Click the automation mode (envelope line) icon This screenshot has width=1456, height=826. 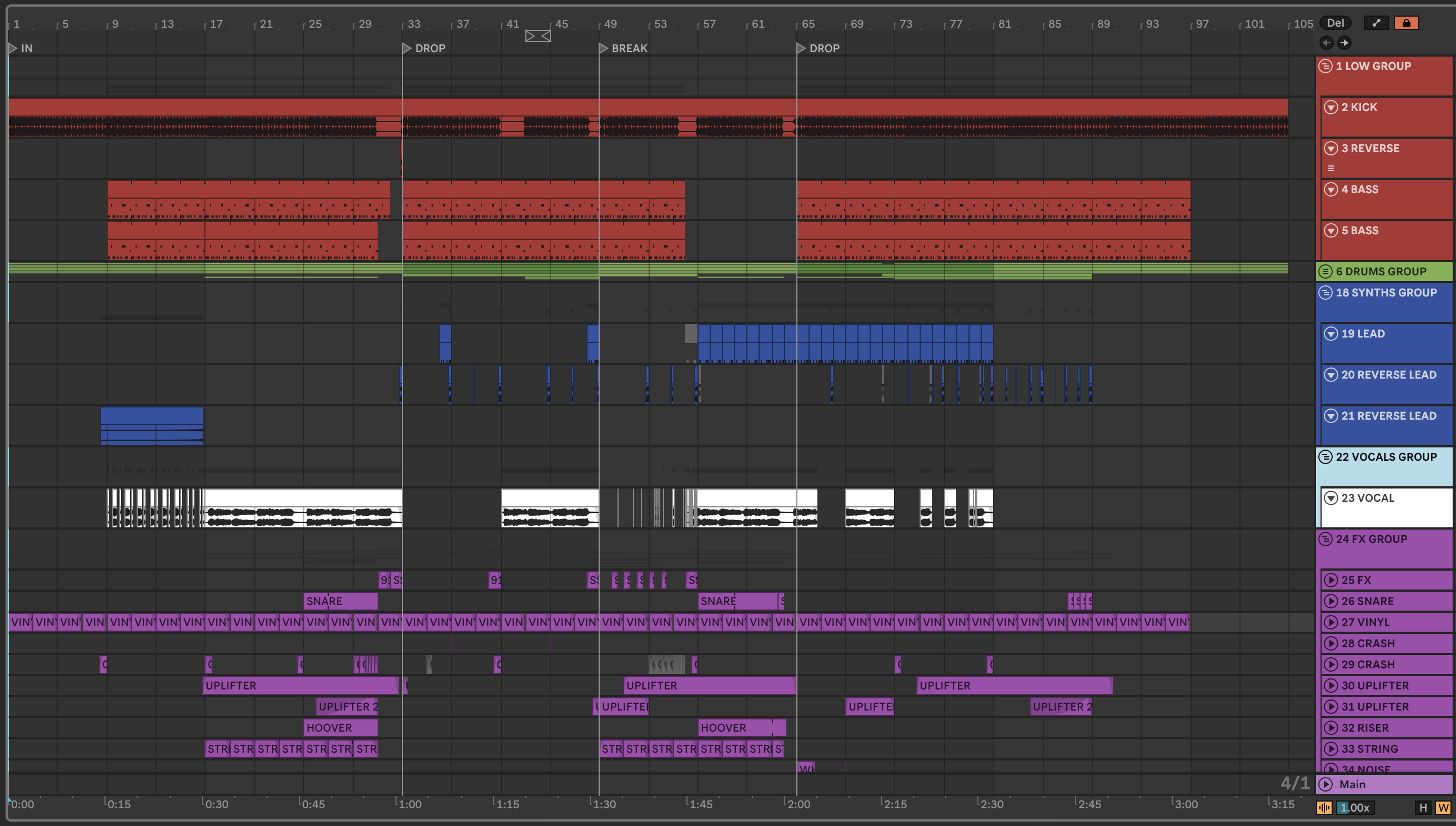tap(1376, 23)
